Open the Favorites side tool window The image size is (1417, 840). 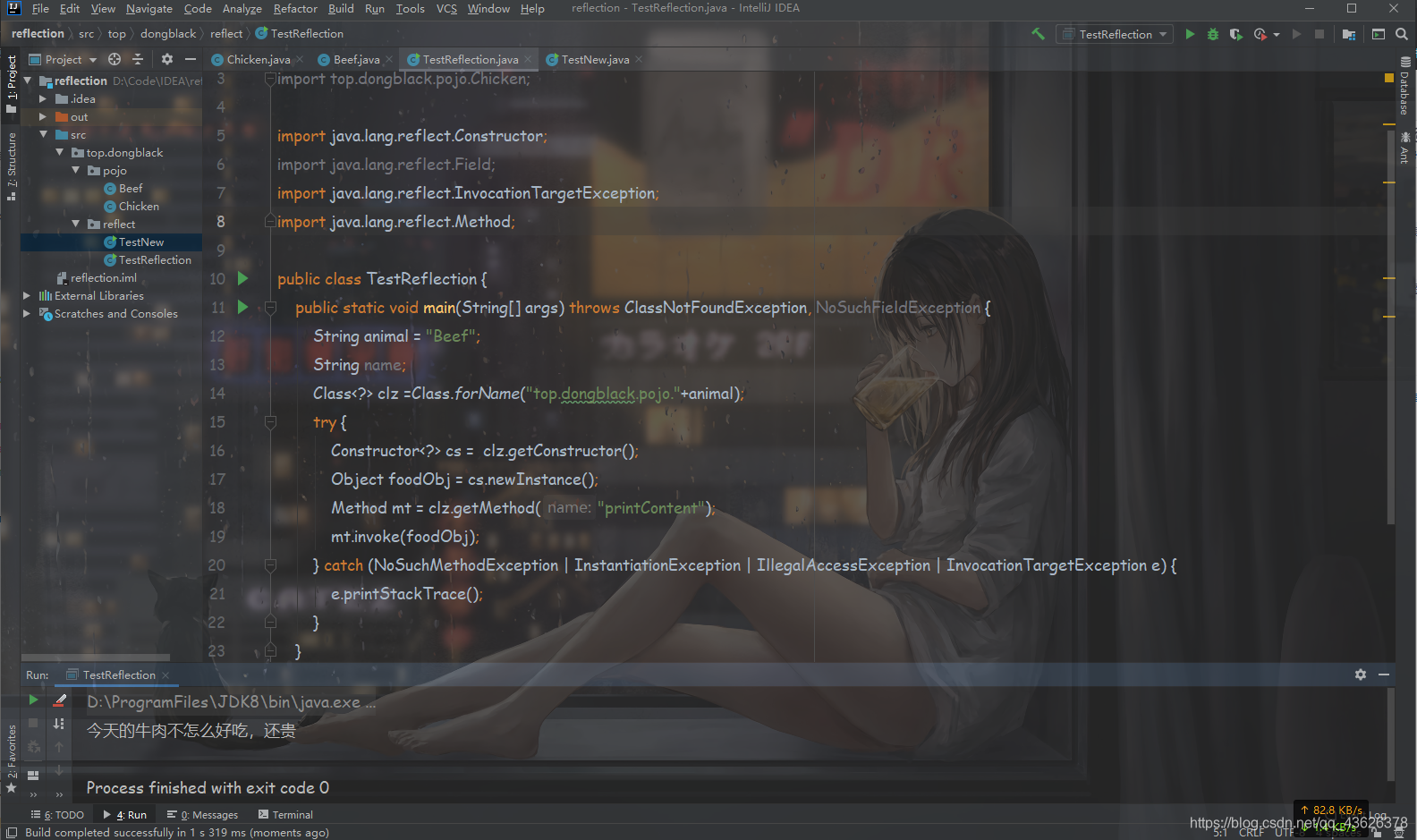[x=11, y=759]
